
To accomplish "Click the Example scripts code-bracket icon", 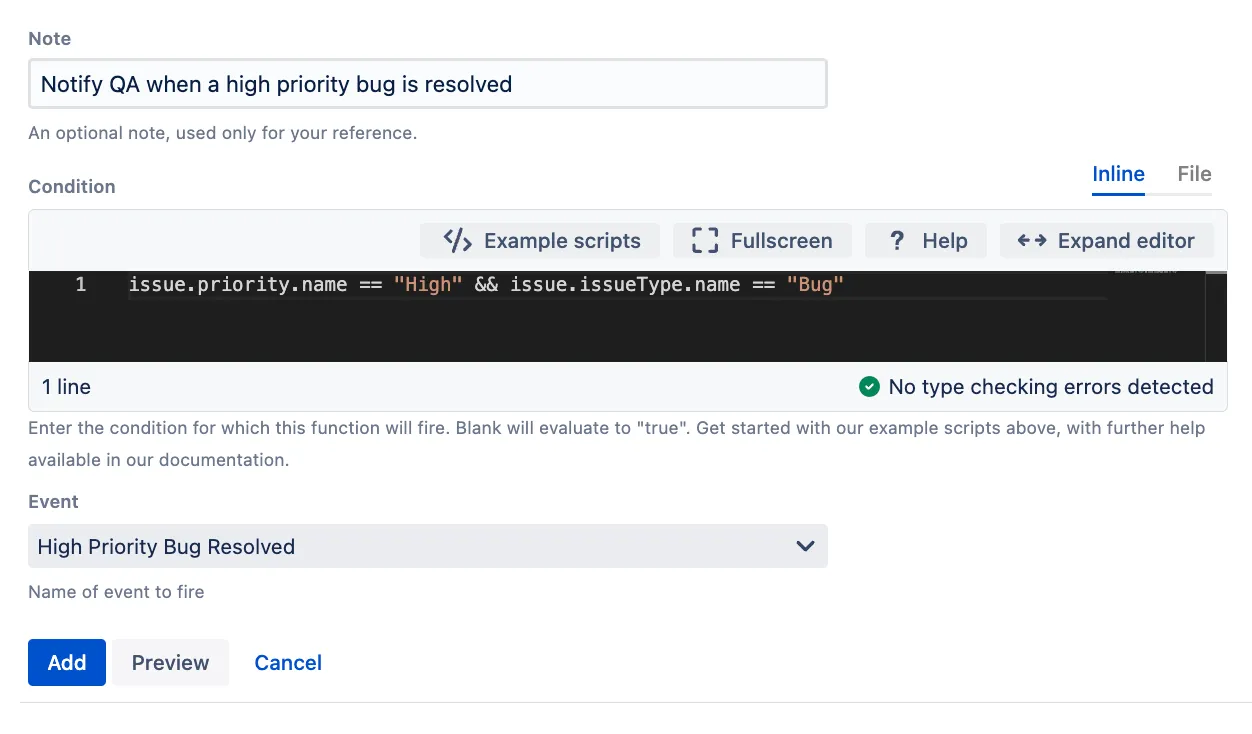I will [x=457, y=241].
